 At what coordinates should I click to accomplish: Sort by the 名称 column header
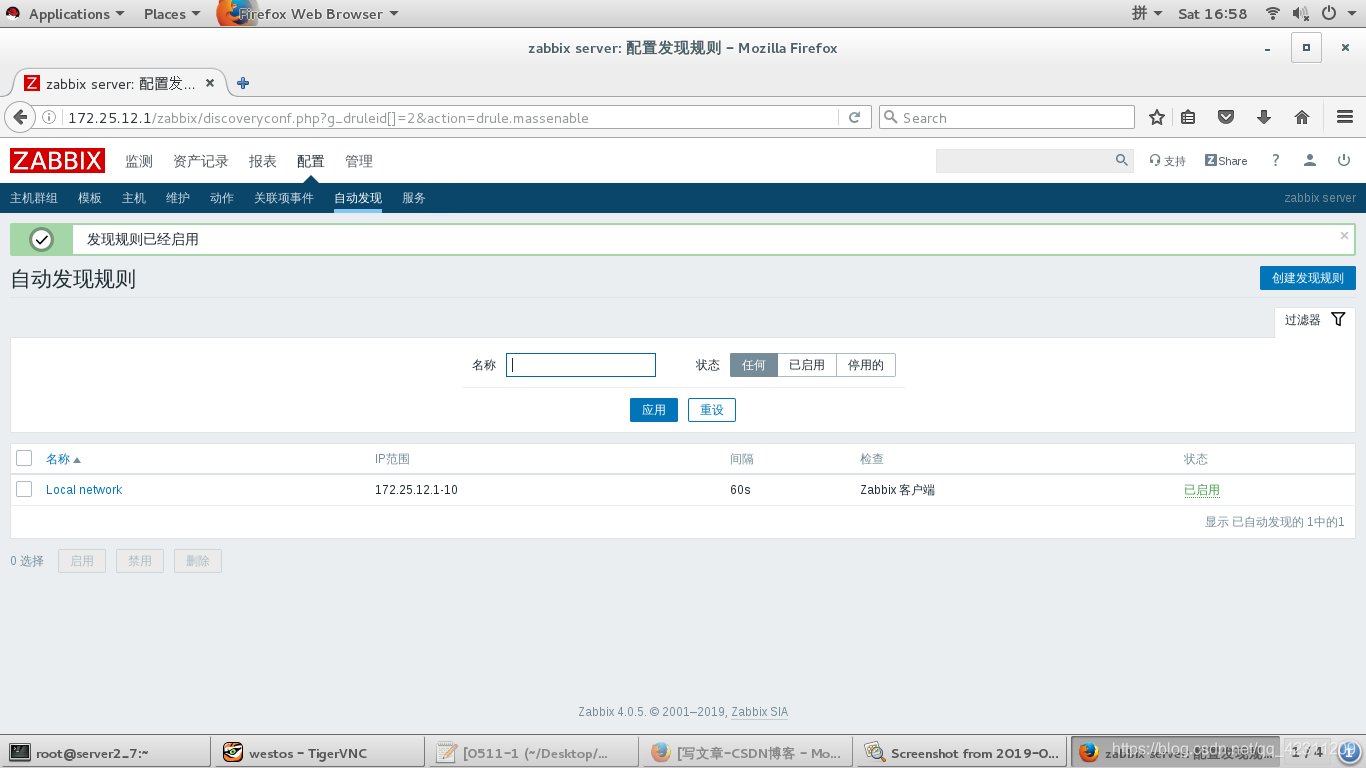pos(63,459)
